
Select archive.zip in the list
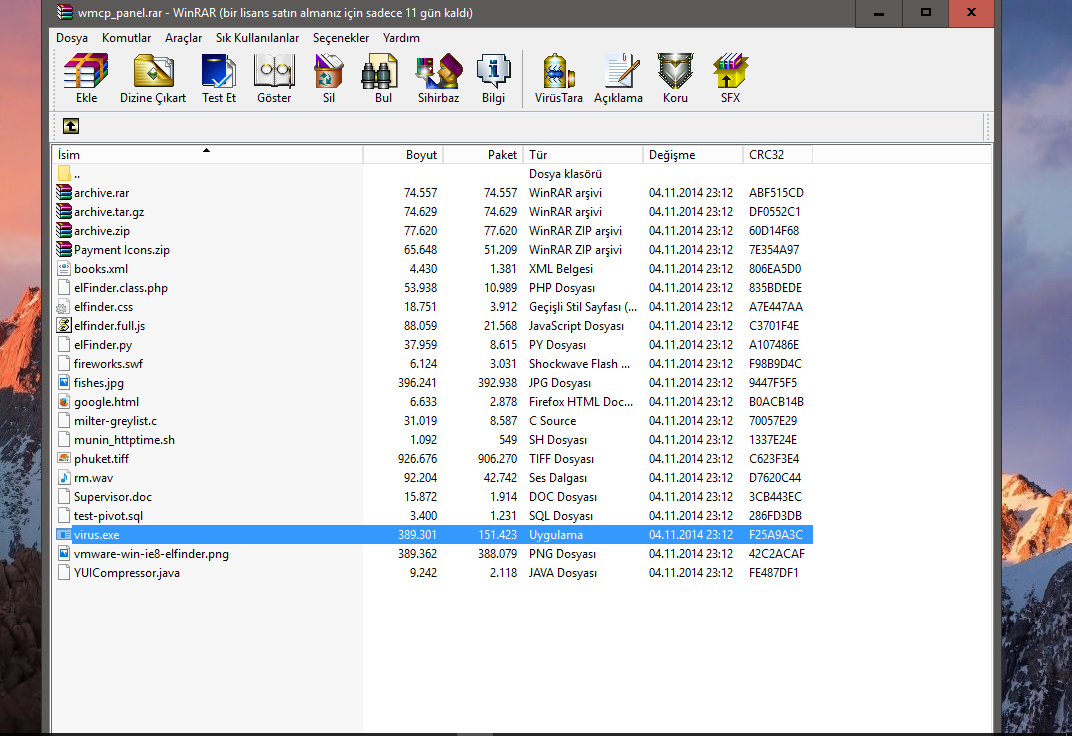(433, 231)
